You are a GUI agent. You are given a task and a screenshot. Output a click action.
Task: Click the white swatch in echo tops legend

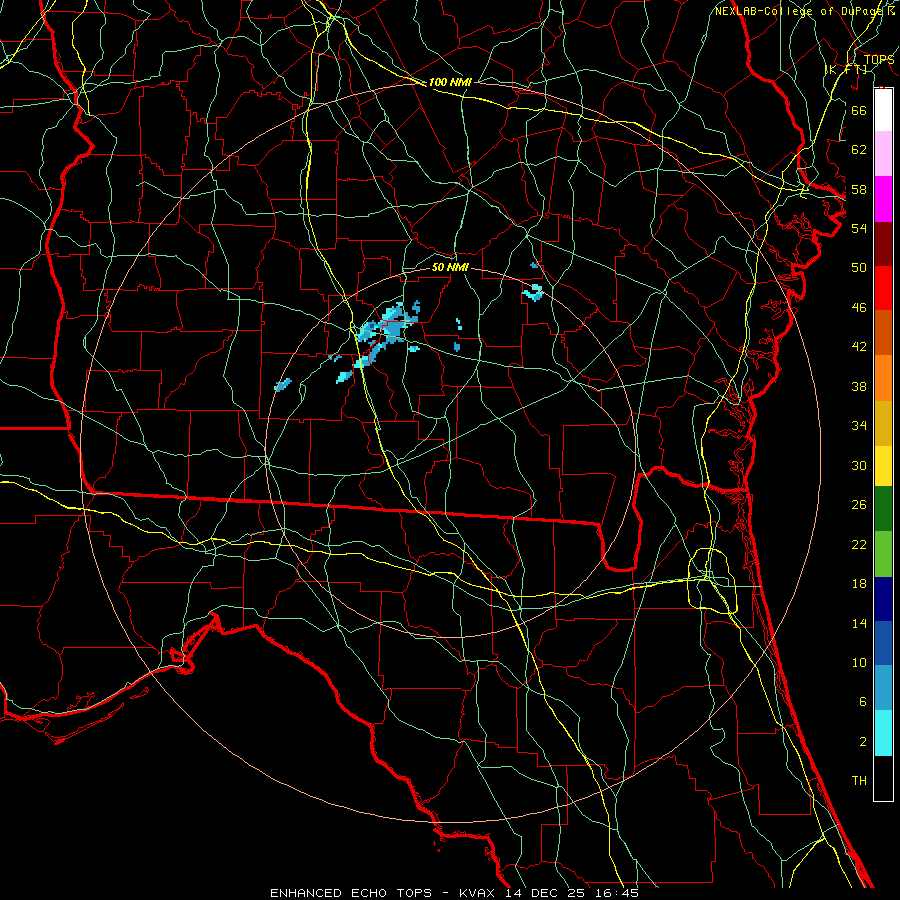(x=883, y=110)
